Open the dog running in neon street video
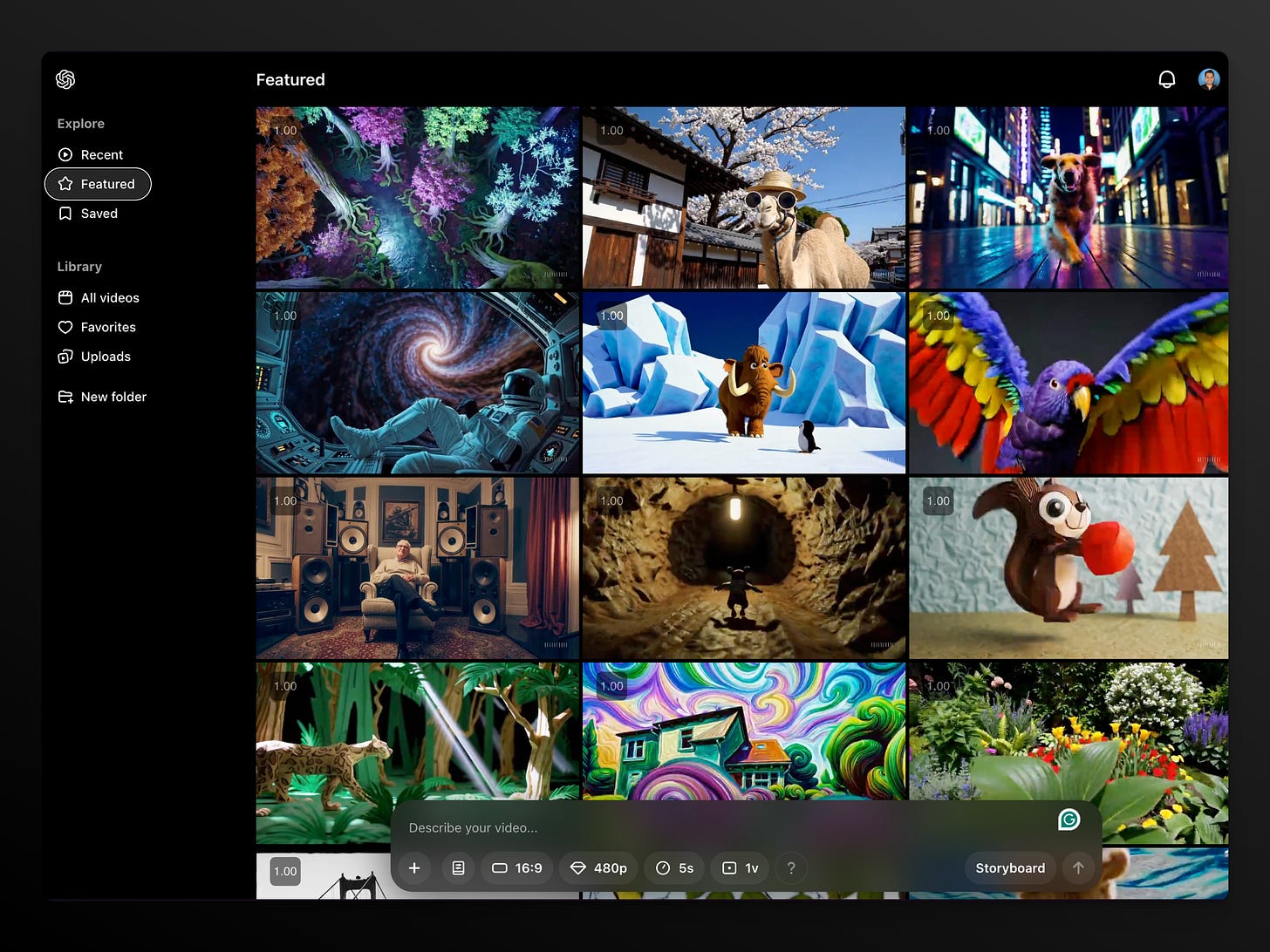Screen dimensions: 1270x952 [x=1069, y=198]
